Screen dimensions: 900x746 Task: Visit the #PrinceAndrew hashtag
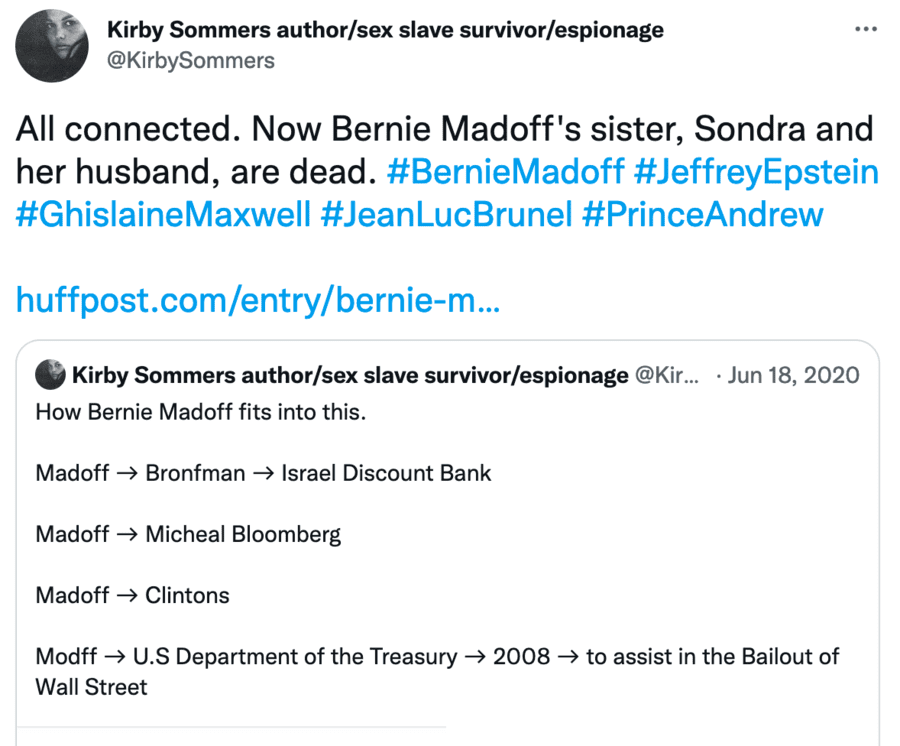point(702,214)
